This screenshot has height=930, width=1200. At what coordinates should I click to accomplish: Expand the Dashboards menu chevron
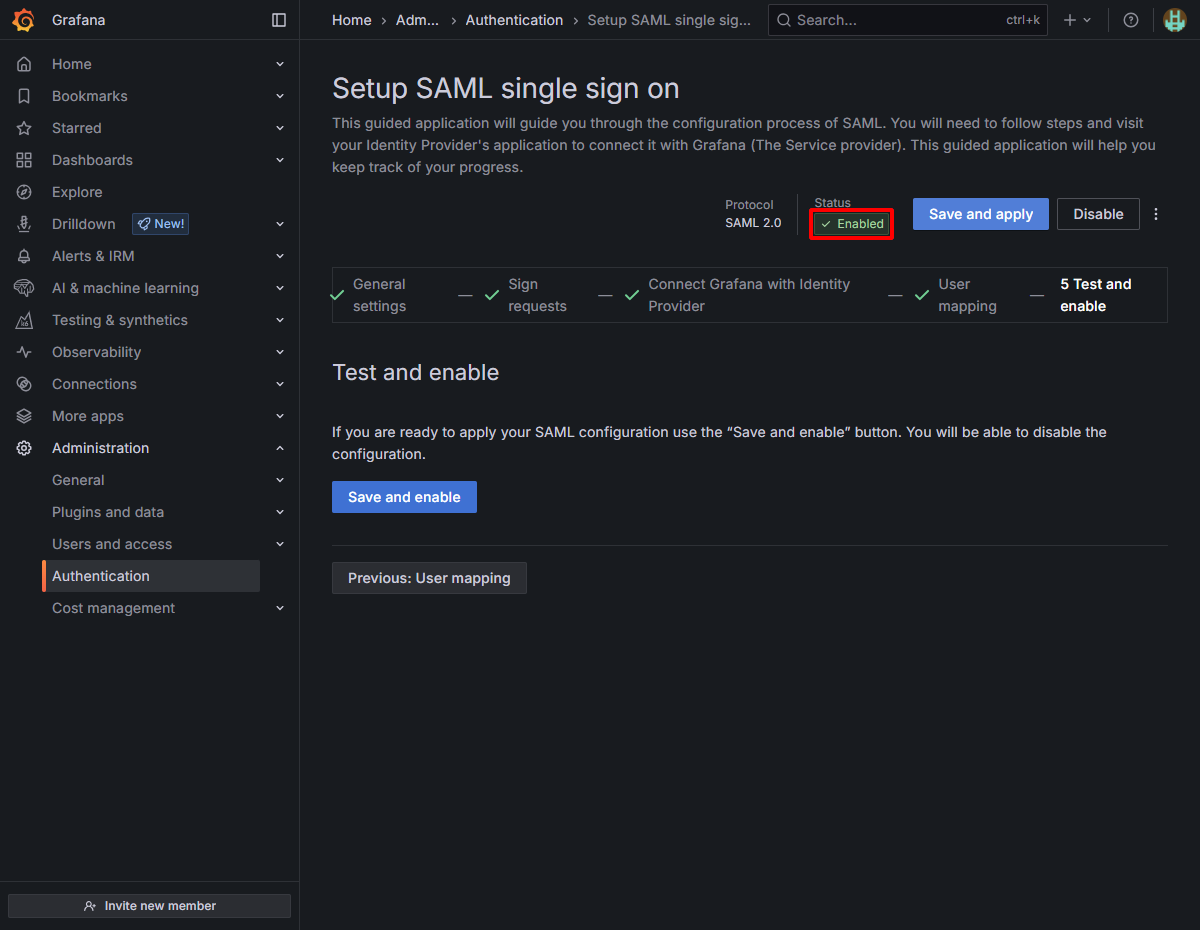pyautogui.click(x=280, y=160)
